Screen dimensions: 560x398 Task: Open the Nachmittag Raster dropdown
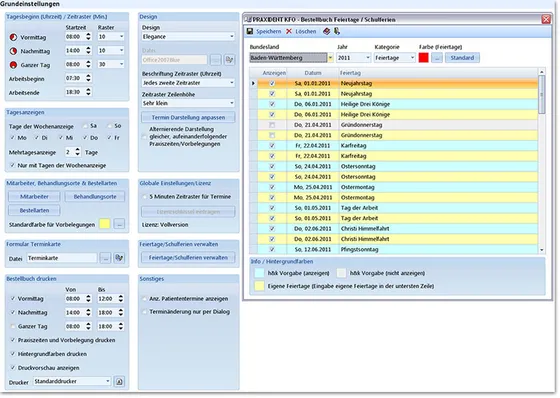click(121, 50)
